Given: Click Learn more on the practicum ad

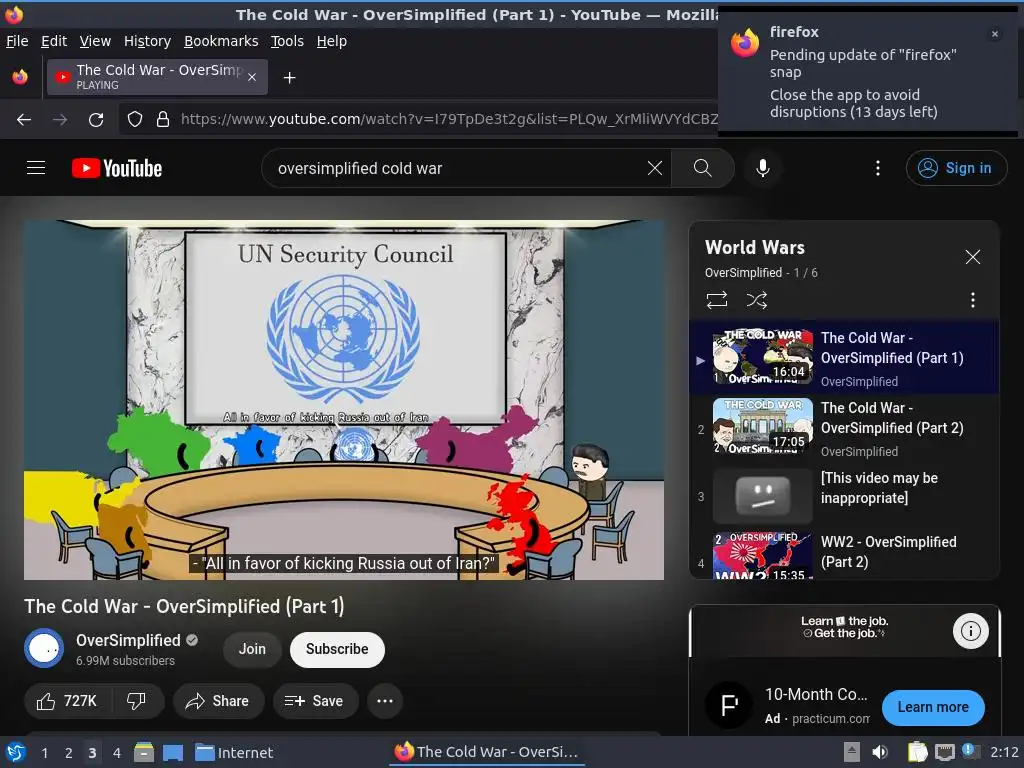Looking at the screenshot, I should 933,707.
